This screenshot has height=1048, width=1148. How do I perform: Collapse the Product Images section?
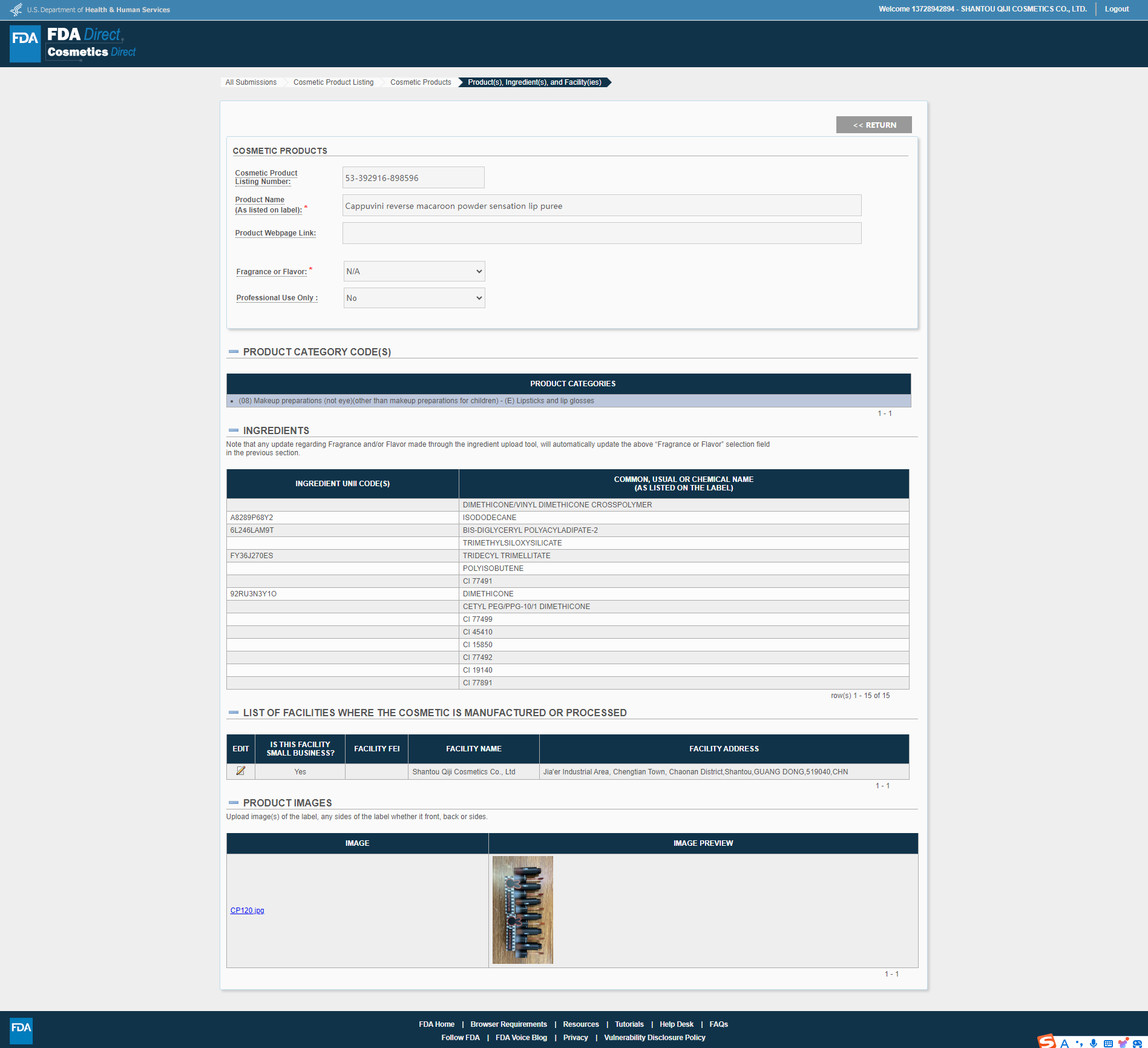coord(234,803)
